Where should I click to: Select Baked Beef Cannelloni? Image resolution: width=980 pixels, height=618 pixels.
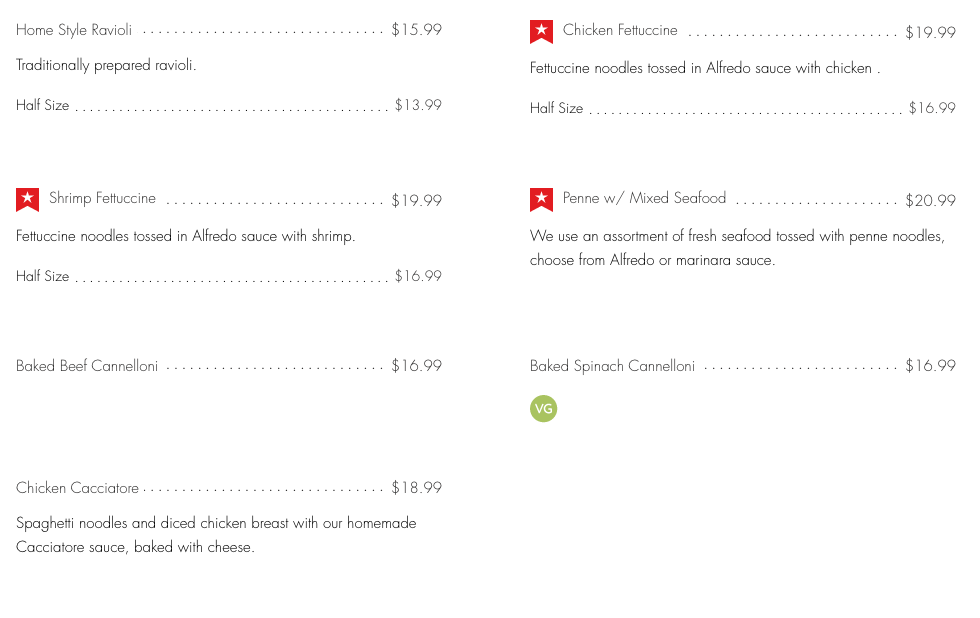87,366
